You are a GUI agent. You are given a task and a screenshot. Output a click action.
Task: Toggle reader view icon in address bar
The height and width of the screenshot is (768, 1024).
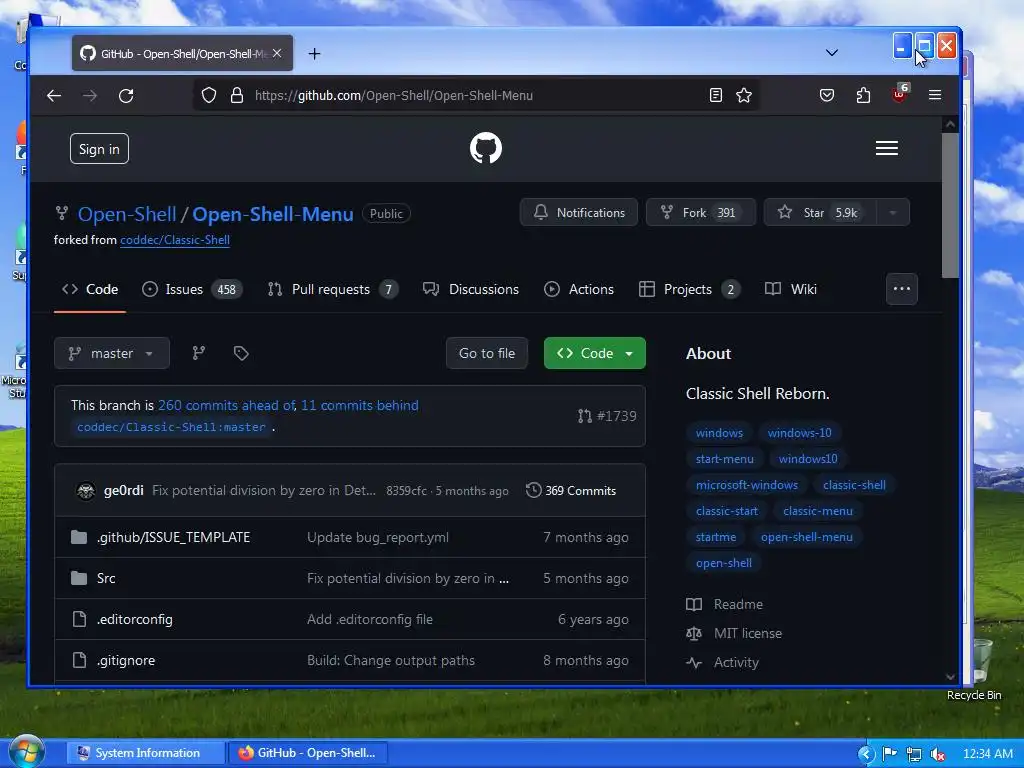(x=716, y=95)
